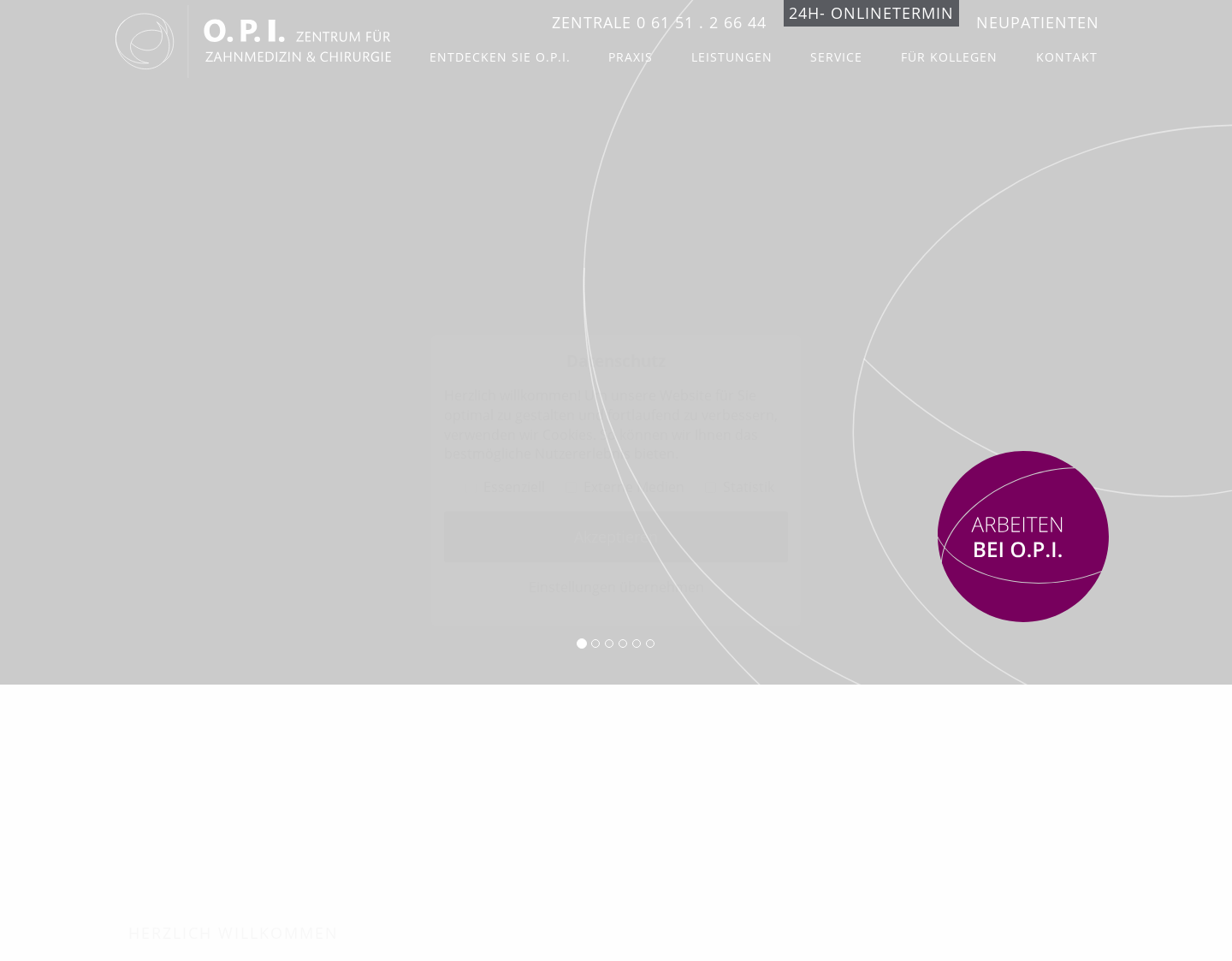Select the second slider pagination dot
This screenshot has width=1232, height=961.
[x=595, y=644]
